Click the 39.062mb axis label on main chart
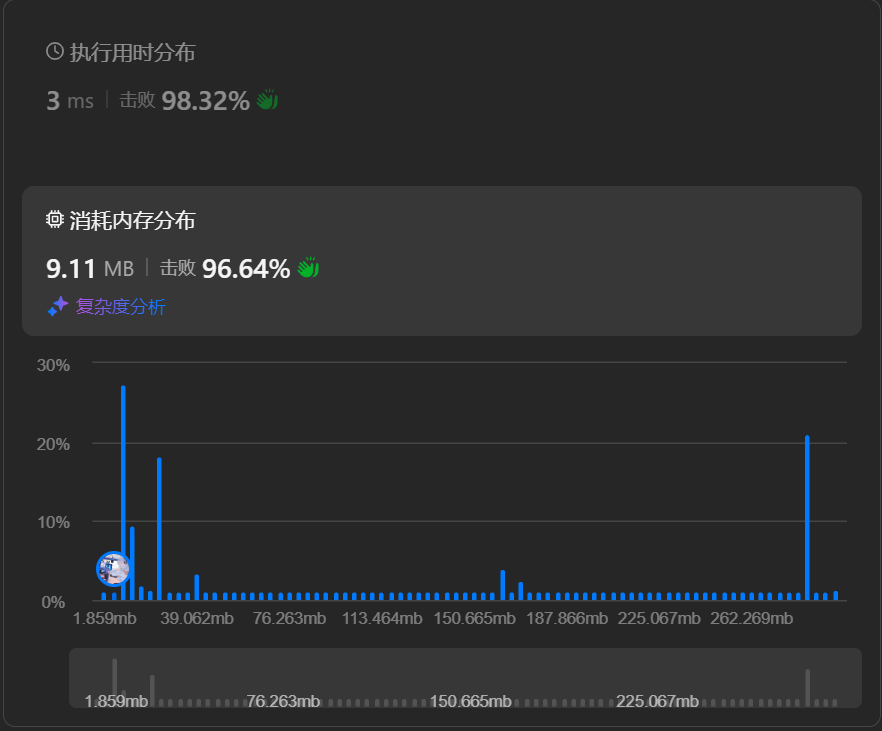 coord(197,618)
